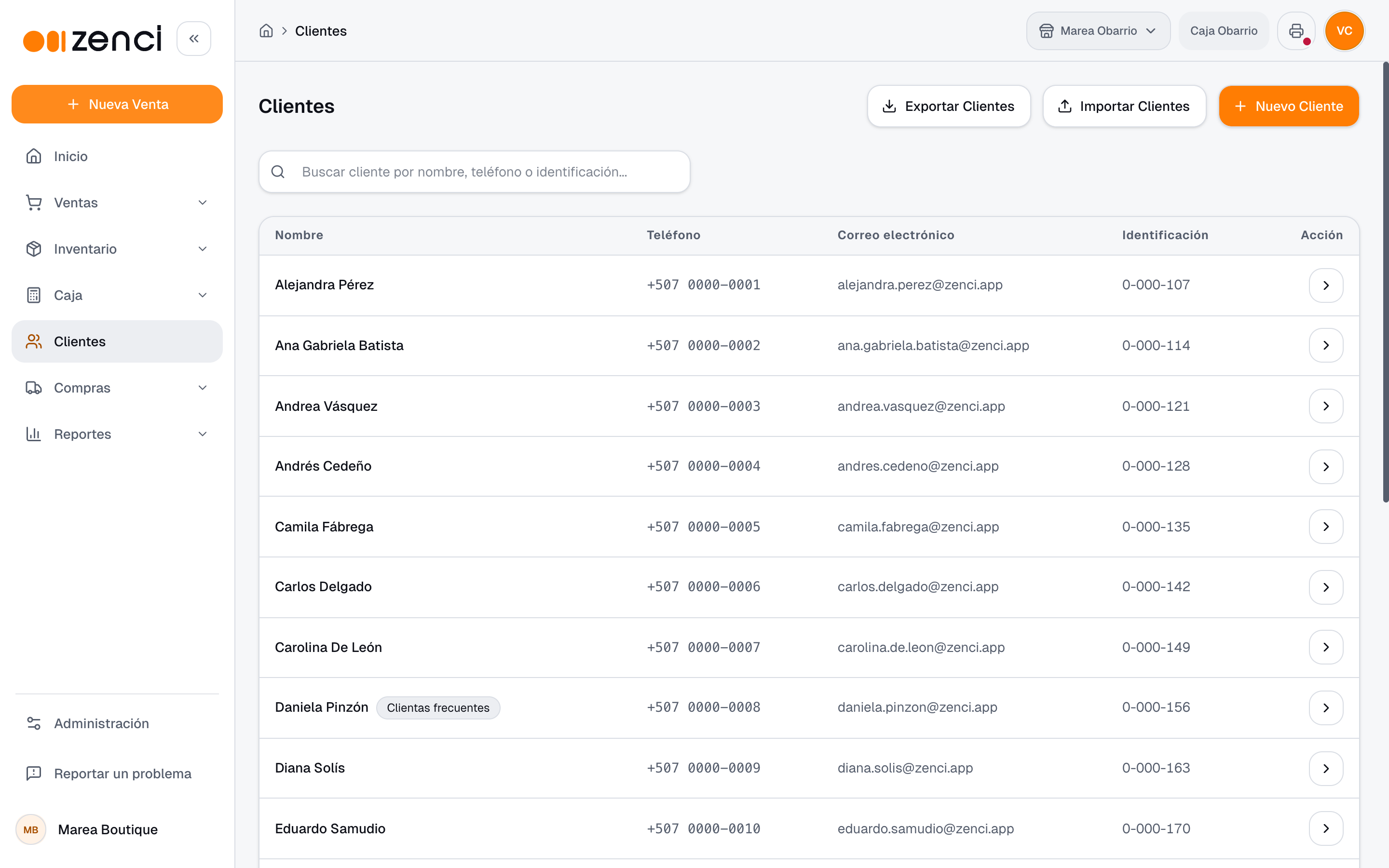1389x868 pixels.
Task: Click Importar Clientes button
Action: 1124,106
